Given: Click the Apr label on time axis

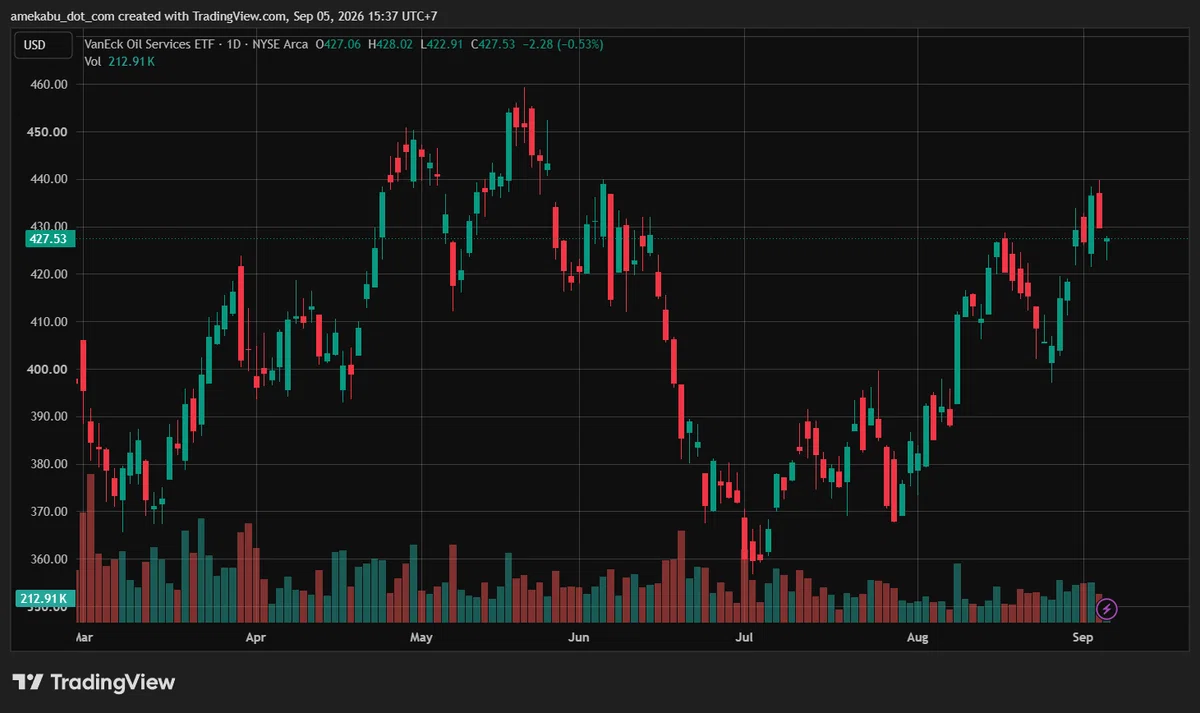Looking at the screenshot, I should pos(256,637).
